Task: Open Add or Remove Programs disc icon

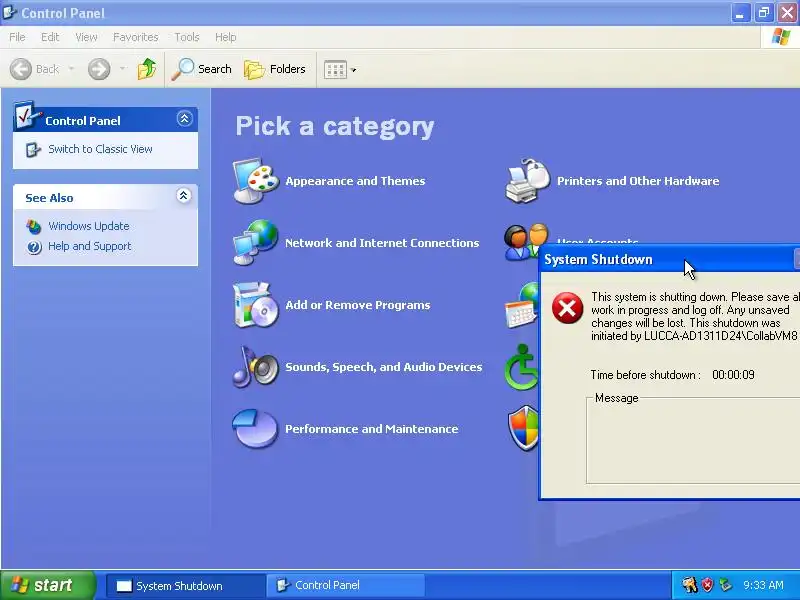Action: point(256,305)
